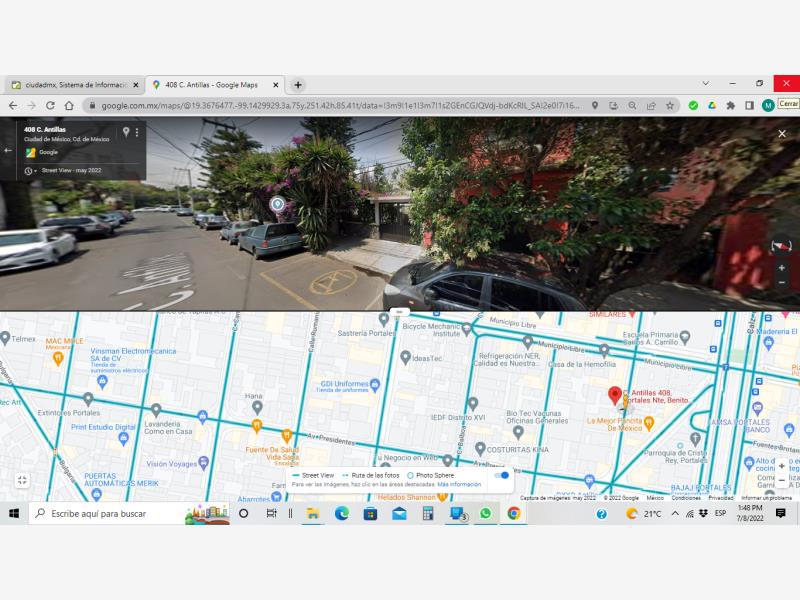This screenshot has height=600, width=800.
Task: Open File Explorer from the taskbar
Action: [313, 513]
